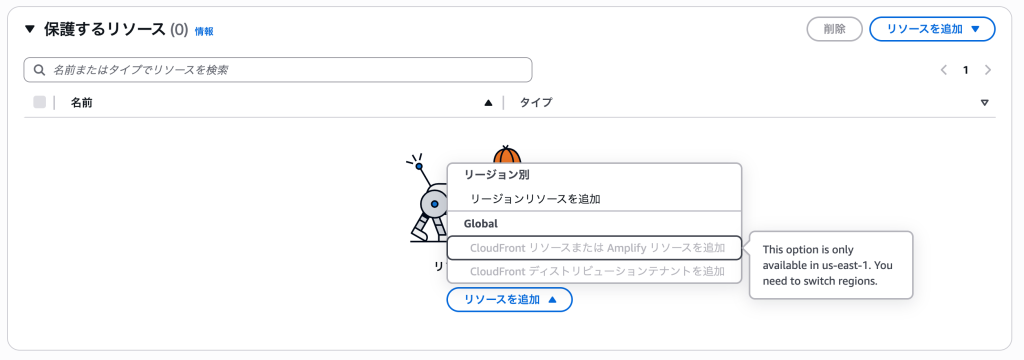Screen dimensions: 1024x360
Task: Open the 情報 info link
Action: [204, 31]
